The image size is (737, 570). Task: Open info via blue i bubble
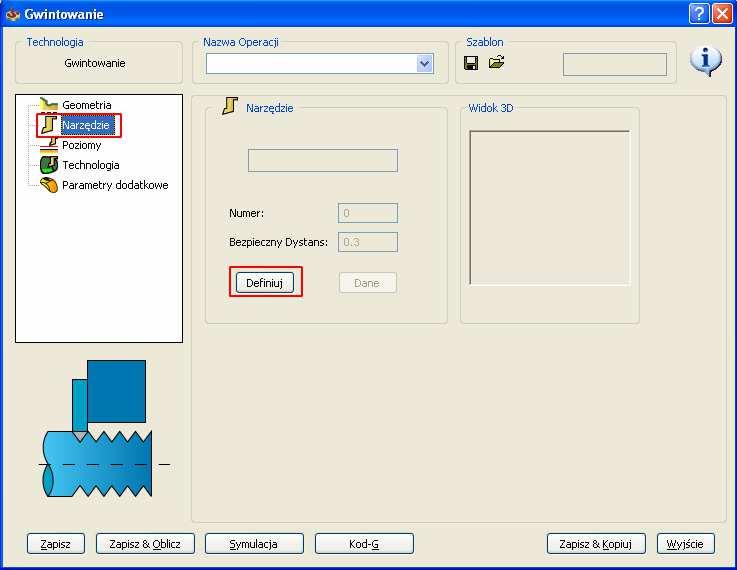[706, 61]
